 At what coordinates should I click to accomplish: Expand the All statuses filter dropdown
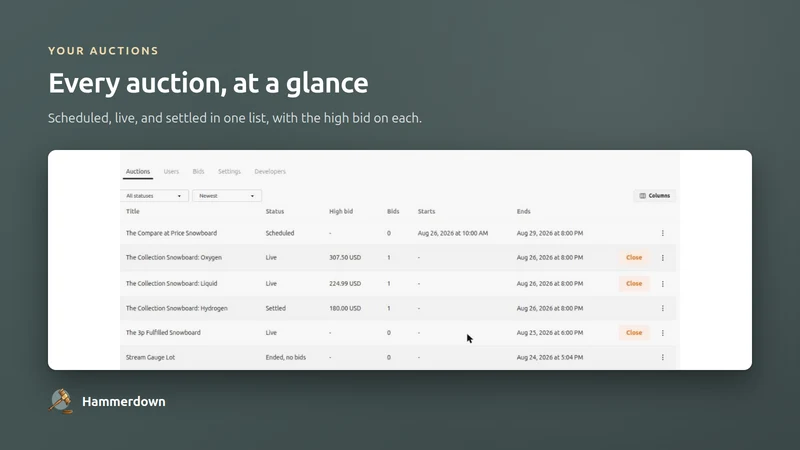click(154, 196)
